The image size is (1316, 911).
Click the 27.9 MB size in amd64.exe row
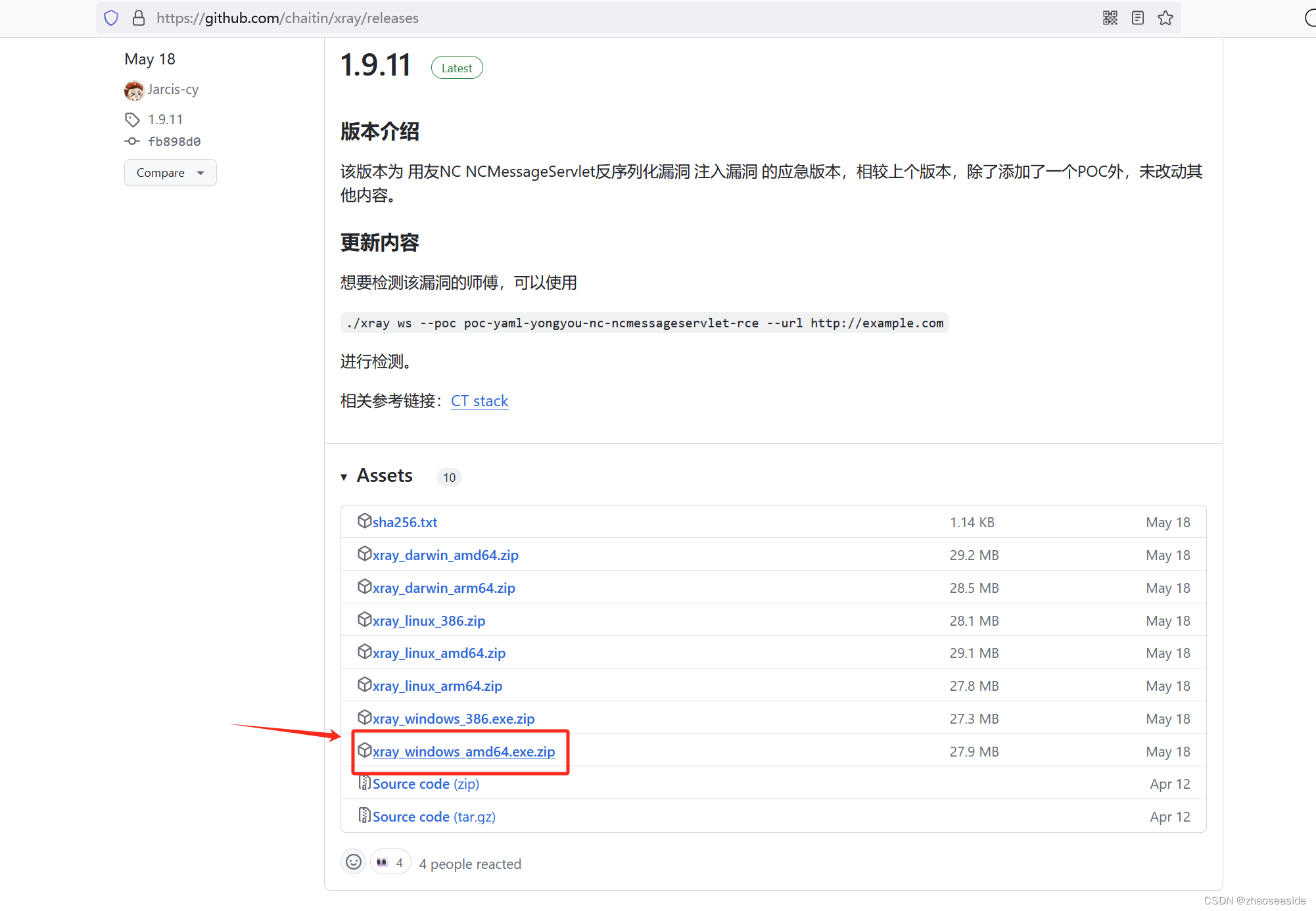[974, 752]
